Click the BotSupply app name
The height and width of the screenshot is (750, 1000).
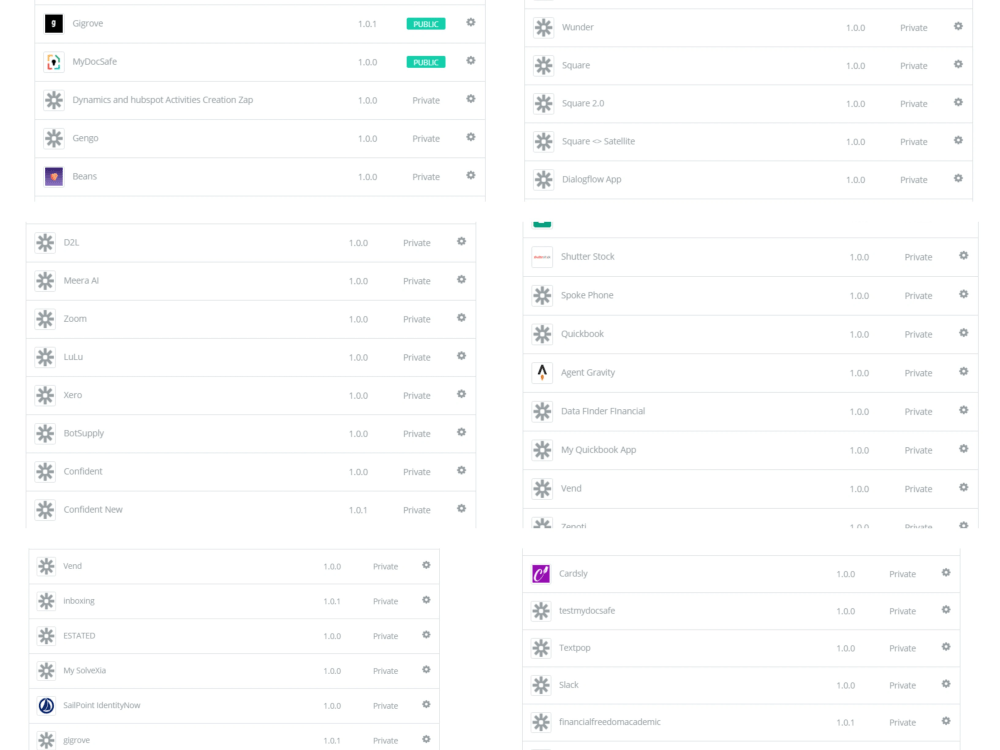pos(84,433)
